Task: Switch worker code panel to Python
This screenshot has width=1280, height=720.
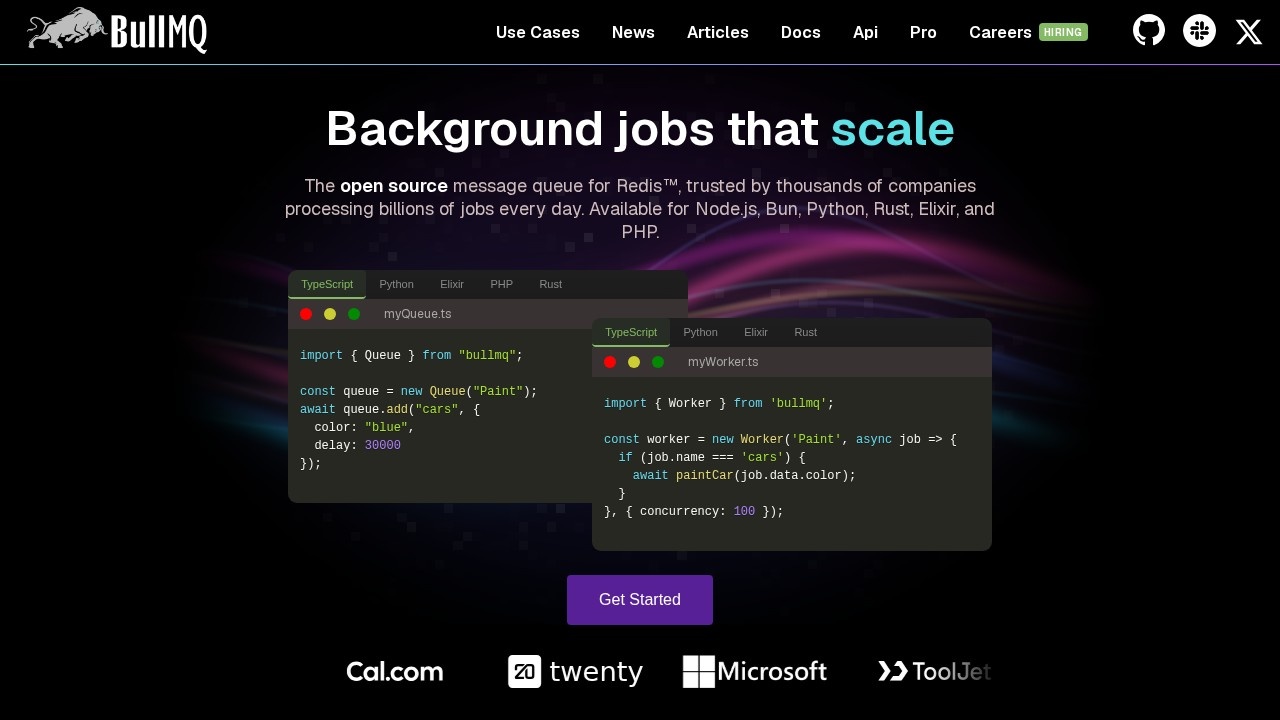Action: 701,332
